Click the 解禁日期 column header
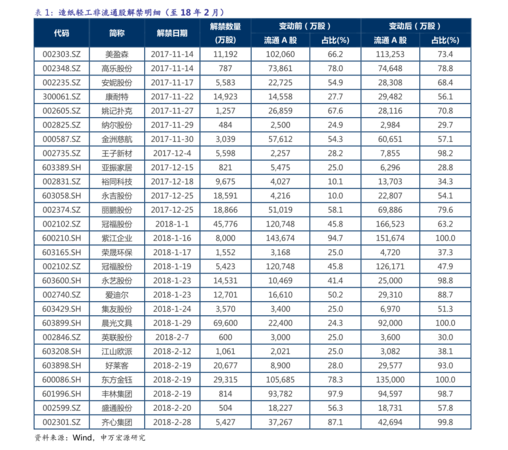The height and width of the screenshot is (450, 508). click(x=172, y=33)
